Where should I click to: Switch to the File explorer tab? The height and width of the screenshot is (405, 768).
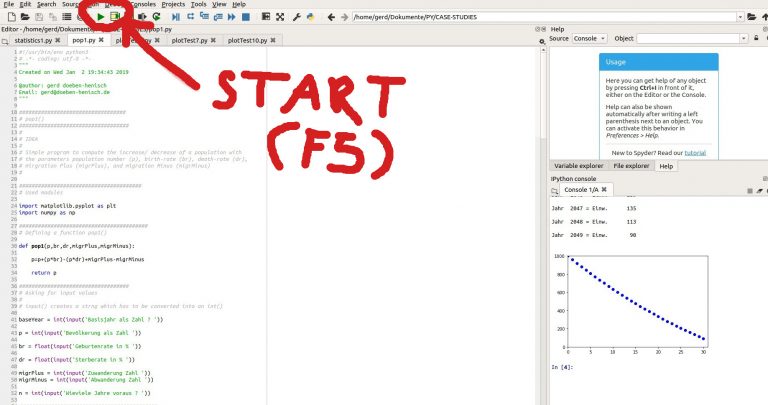pyautogui.click(x=631, y=166)
